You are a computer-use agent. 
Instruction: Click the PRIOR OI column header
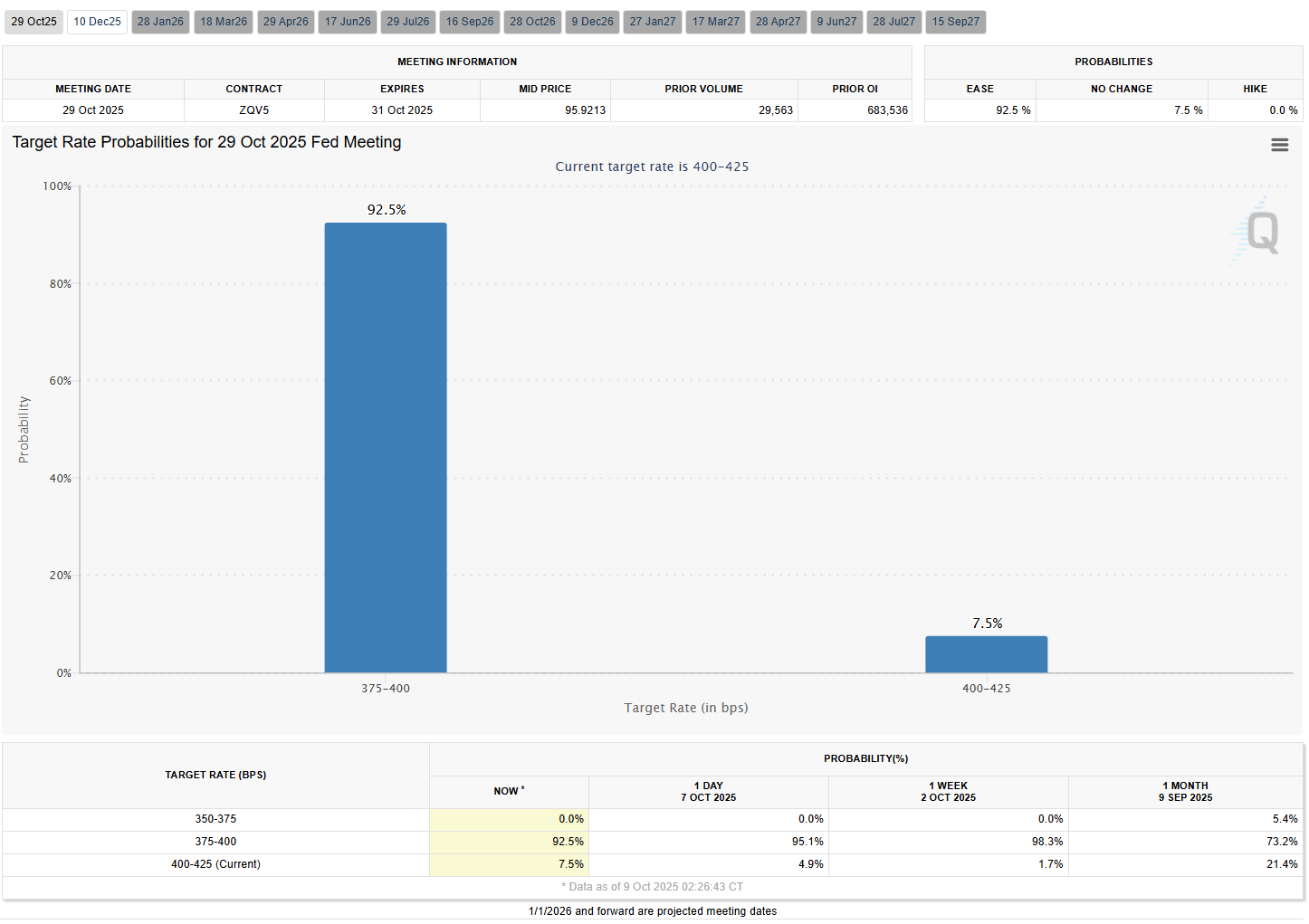click(855, 89)
